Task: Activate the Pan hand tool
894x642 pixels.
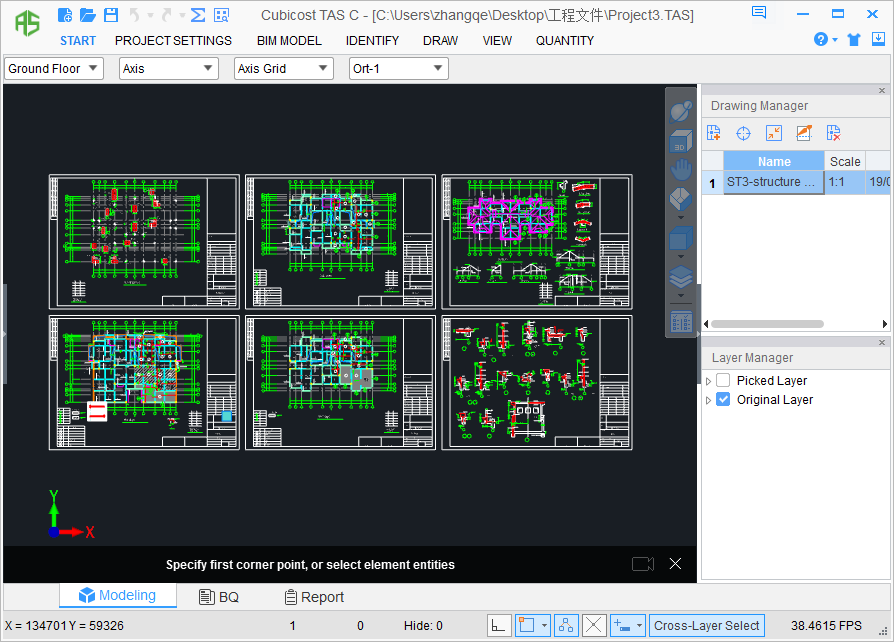Action: [x=681, y=169]
